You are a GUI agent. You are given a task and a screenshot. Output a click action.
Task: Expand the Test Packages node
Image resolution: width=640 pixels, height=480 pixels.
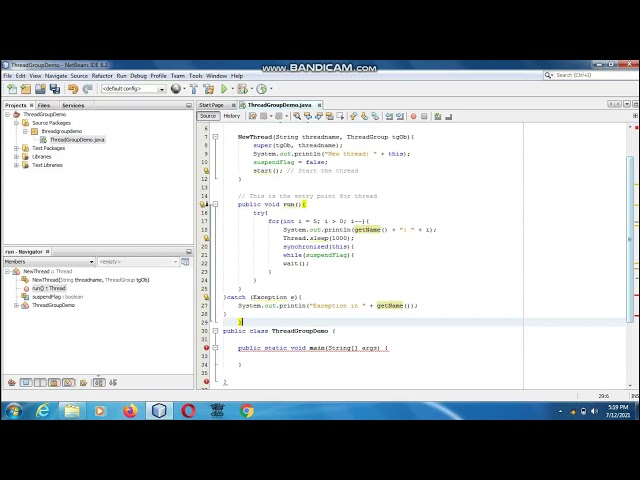click(16, 148)
